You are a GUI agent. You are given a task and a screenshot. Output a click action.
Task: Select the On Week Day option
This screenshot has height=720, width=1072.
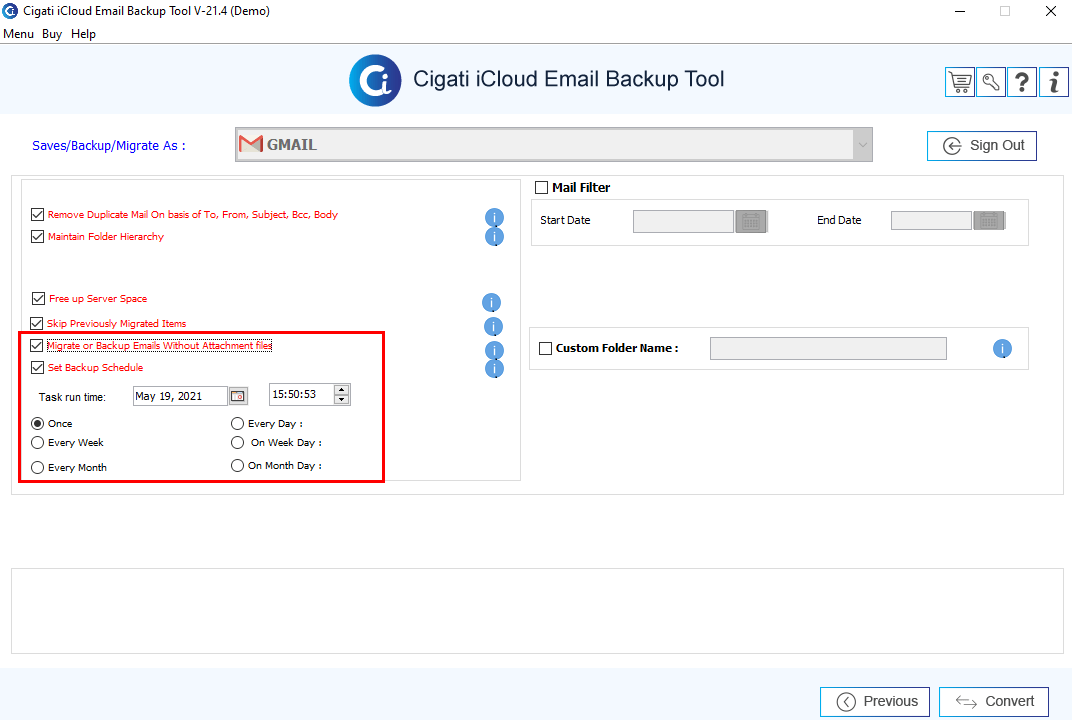237,443
